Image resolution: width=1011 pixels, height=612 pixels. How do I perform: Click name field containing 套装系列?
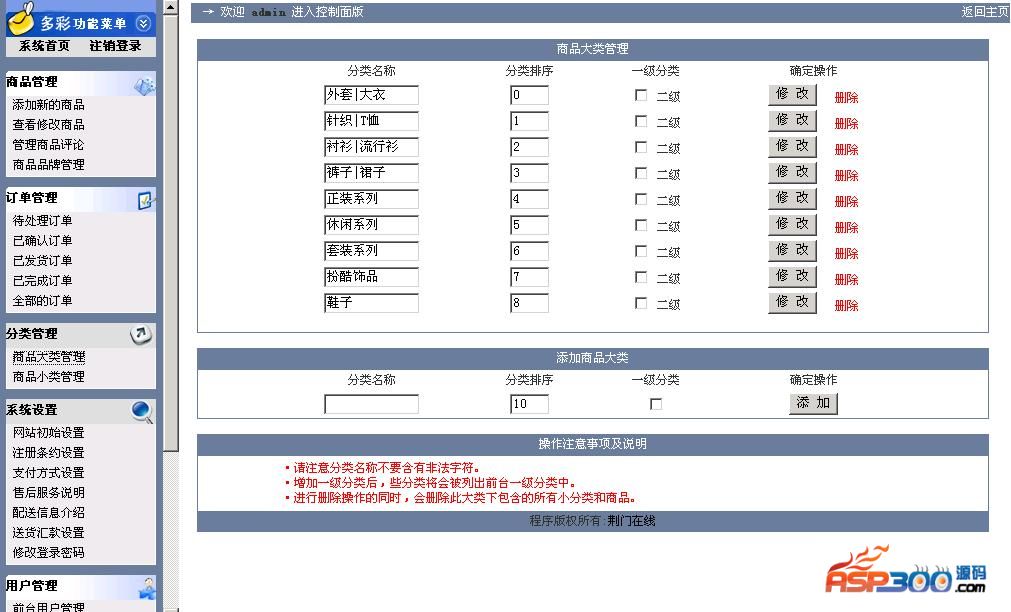(371, 251)
